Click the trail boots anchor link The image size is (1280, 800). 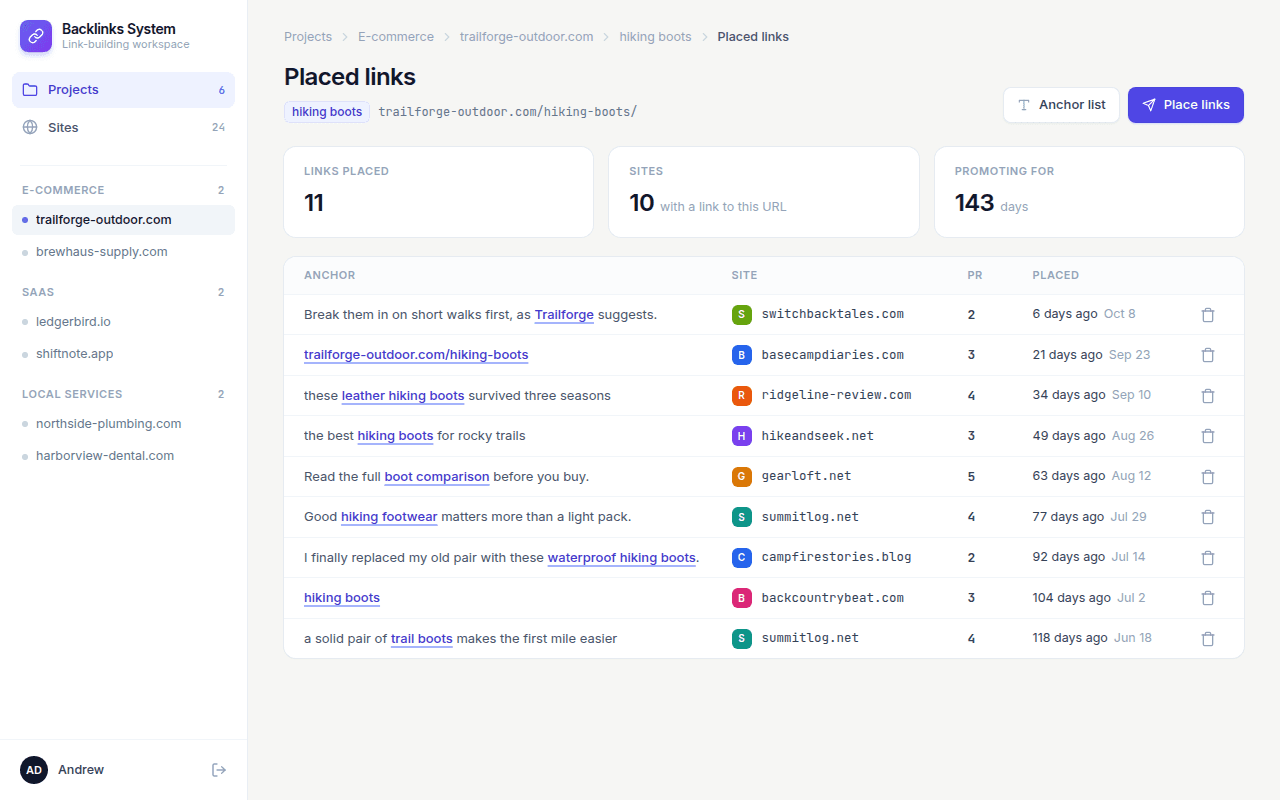point(422,639)
